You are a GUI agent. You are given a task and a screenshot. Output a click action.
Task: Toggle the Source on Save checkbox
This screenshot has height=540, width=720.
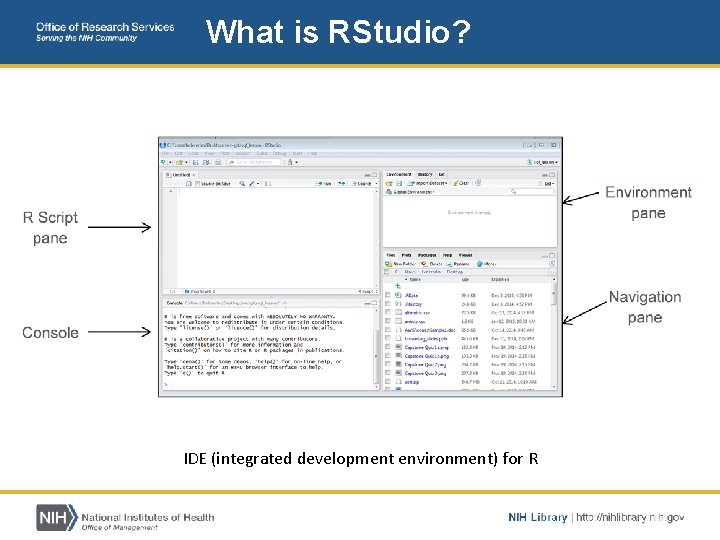coord(197,184)
